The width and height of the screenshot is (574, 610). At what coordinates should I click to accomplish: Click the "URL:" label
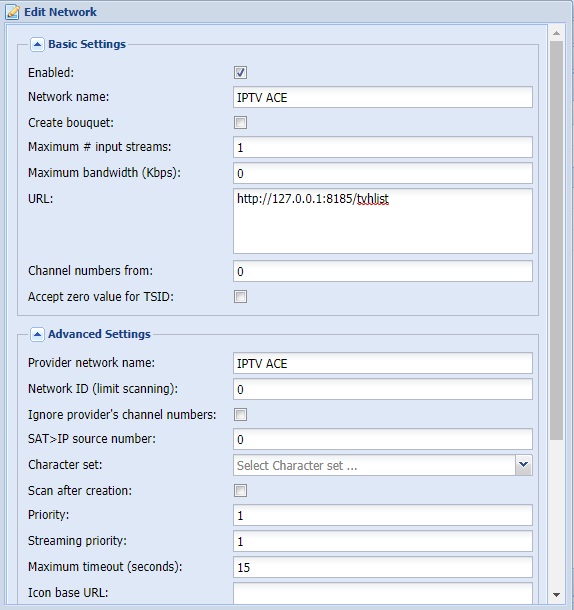tap(40, 199)
